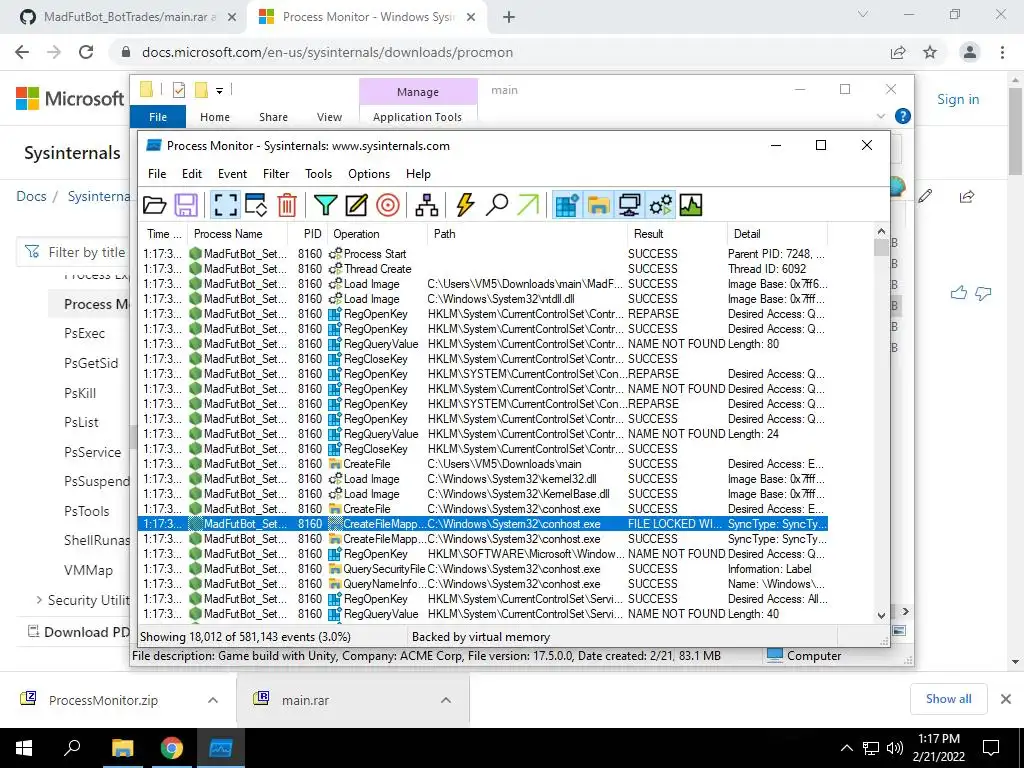Click the taskbar search magnifier
The height and width of the screenshot is (768, 1024).
pos(72,747)
